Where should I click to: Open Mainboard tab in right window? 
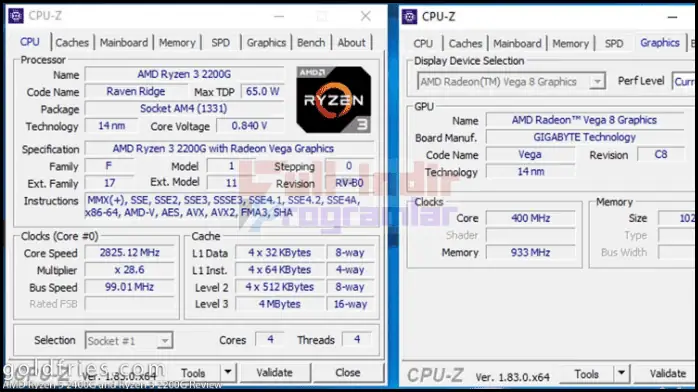click(x=517, y=44)
